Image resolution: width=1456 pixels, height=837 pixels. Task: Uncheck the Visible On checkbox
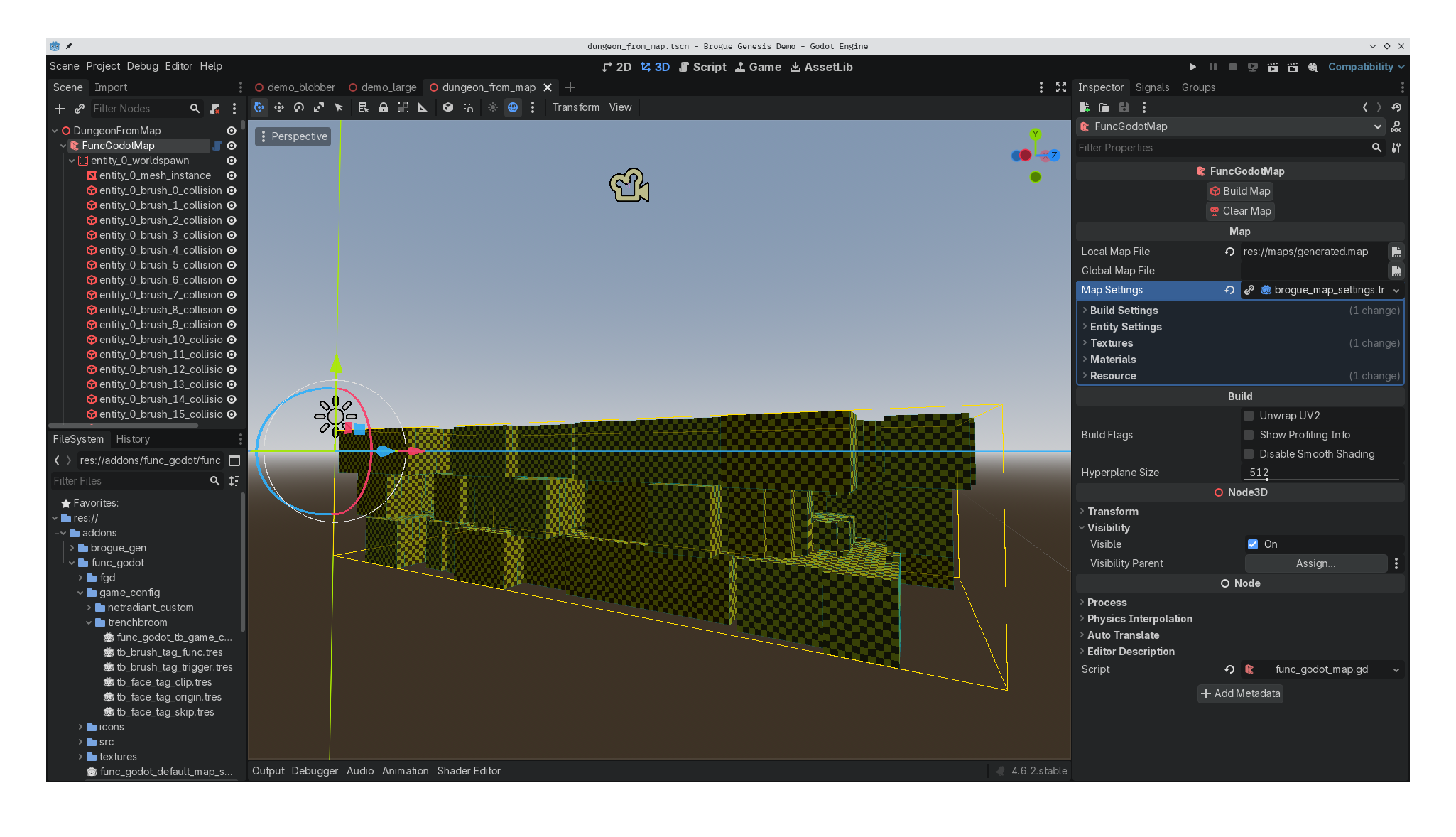pyautogui.click(x=1253, y=544)
